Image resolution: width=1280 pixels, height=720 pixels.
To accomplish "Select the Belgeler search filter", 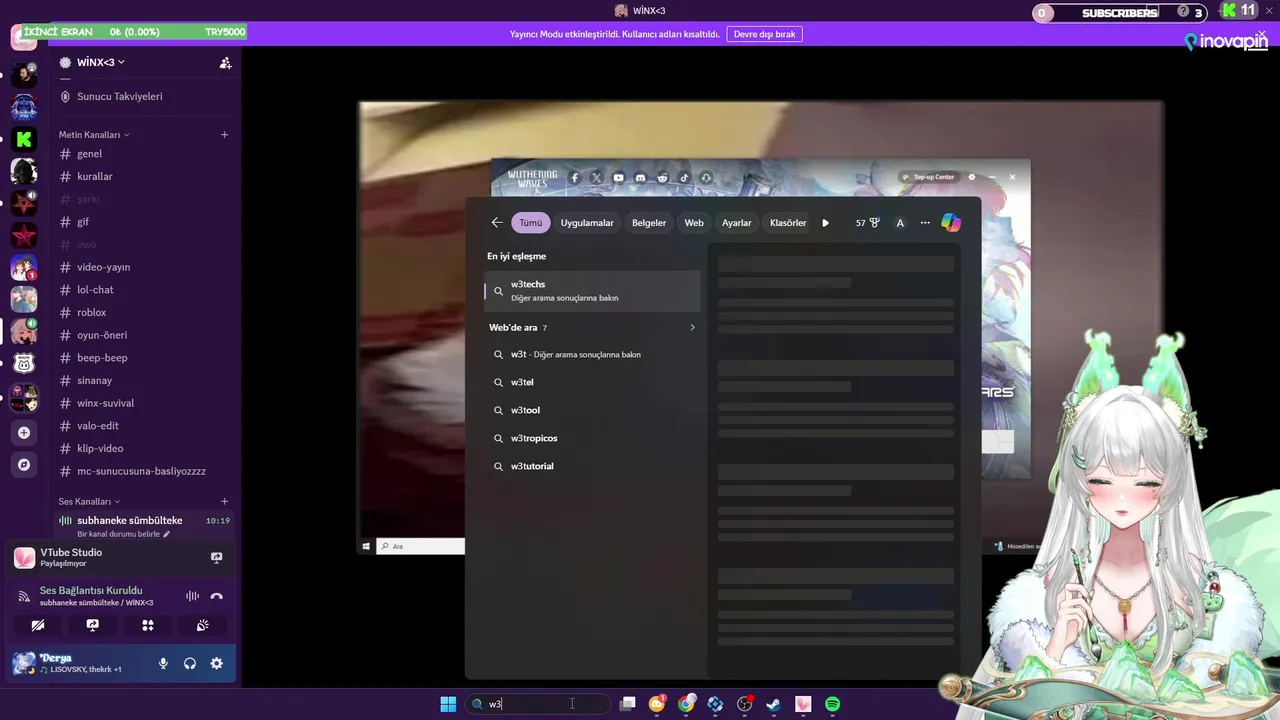I will click(x=649, y=223).
